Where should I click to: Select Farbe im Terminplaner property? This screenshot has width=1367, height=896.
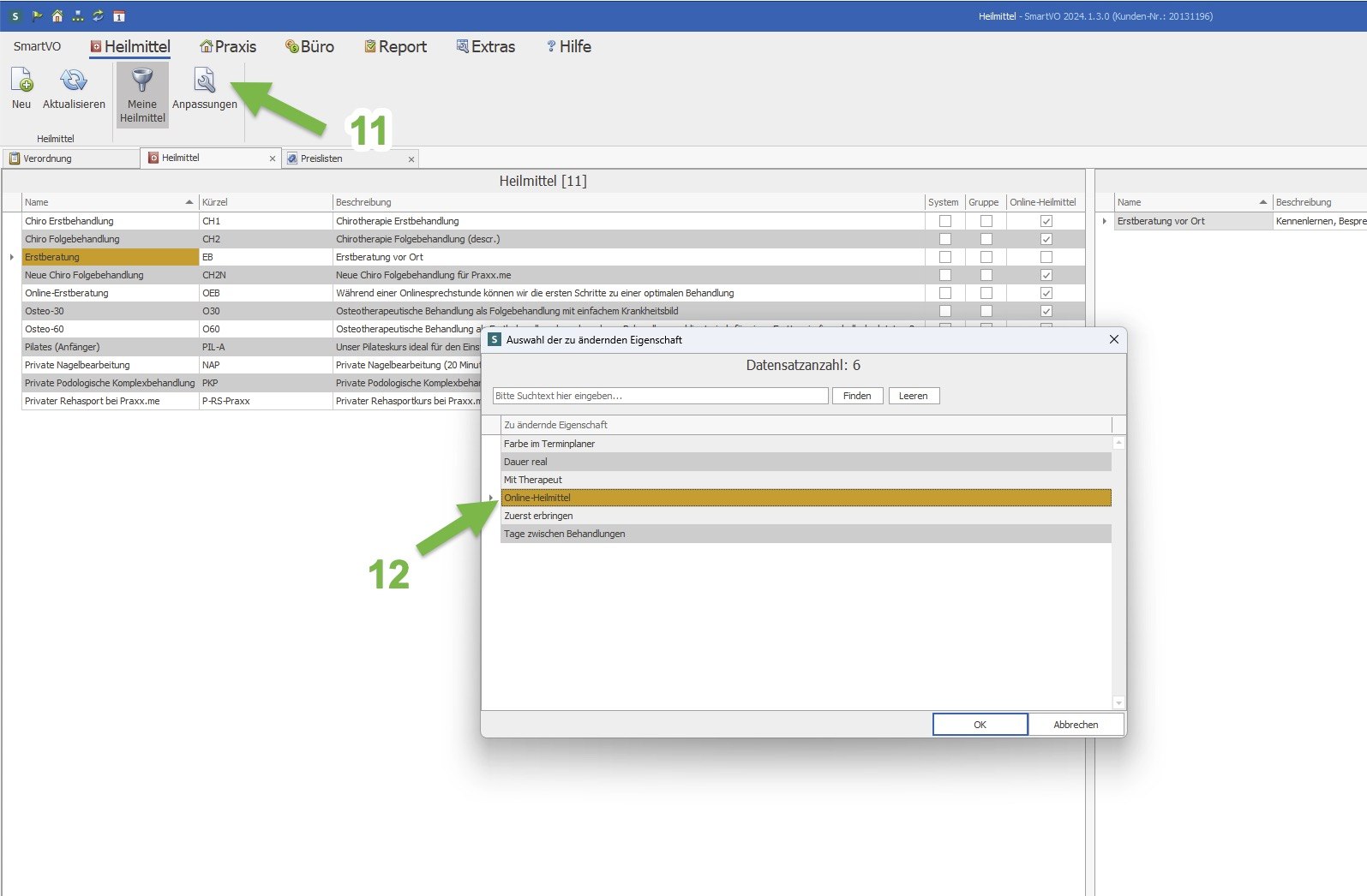pyautogui.click(x=549, y=444)
